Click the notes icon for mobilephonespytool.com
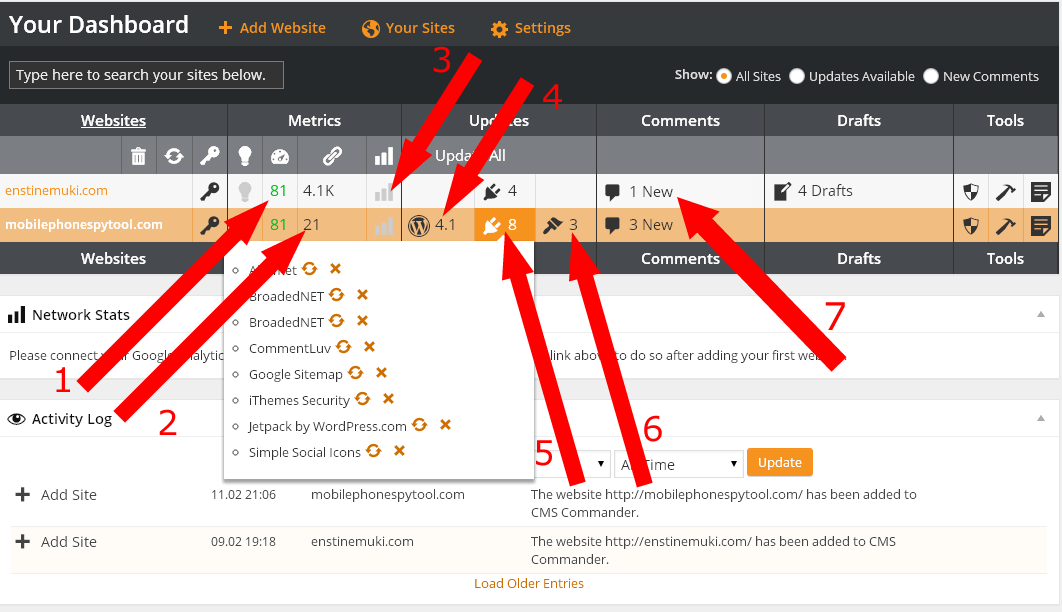Viewport: 1062px width, 612px height. pyautogui.click(x=1040, y=225)
